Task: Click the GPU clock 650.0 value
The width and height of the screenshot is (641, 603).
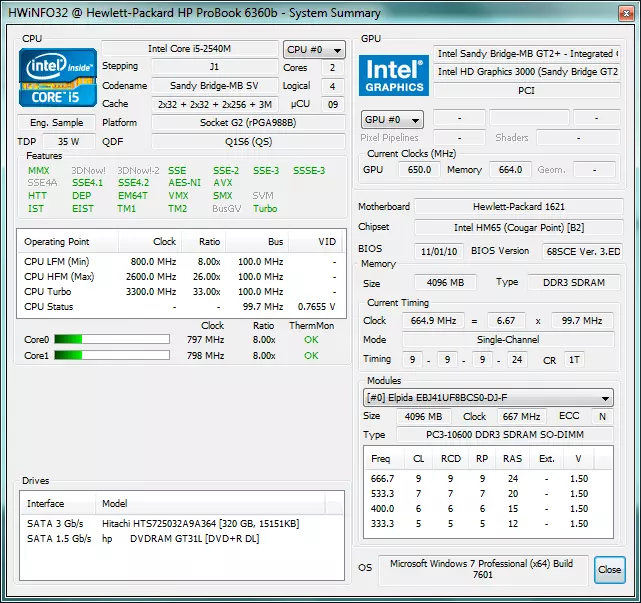Action: click(x=419, y=170)
